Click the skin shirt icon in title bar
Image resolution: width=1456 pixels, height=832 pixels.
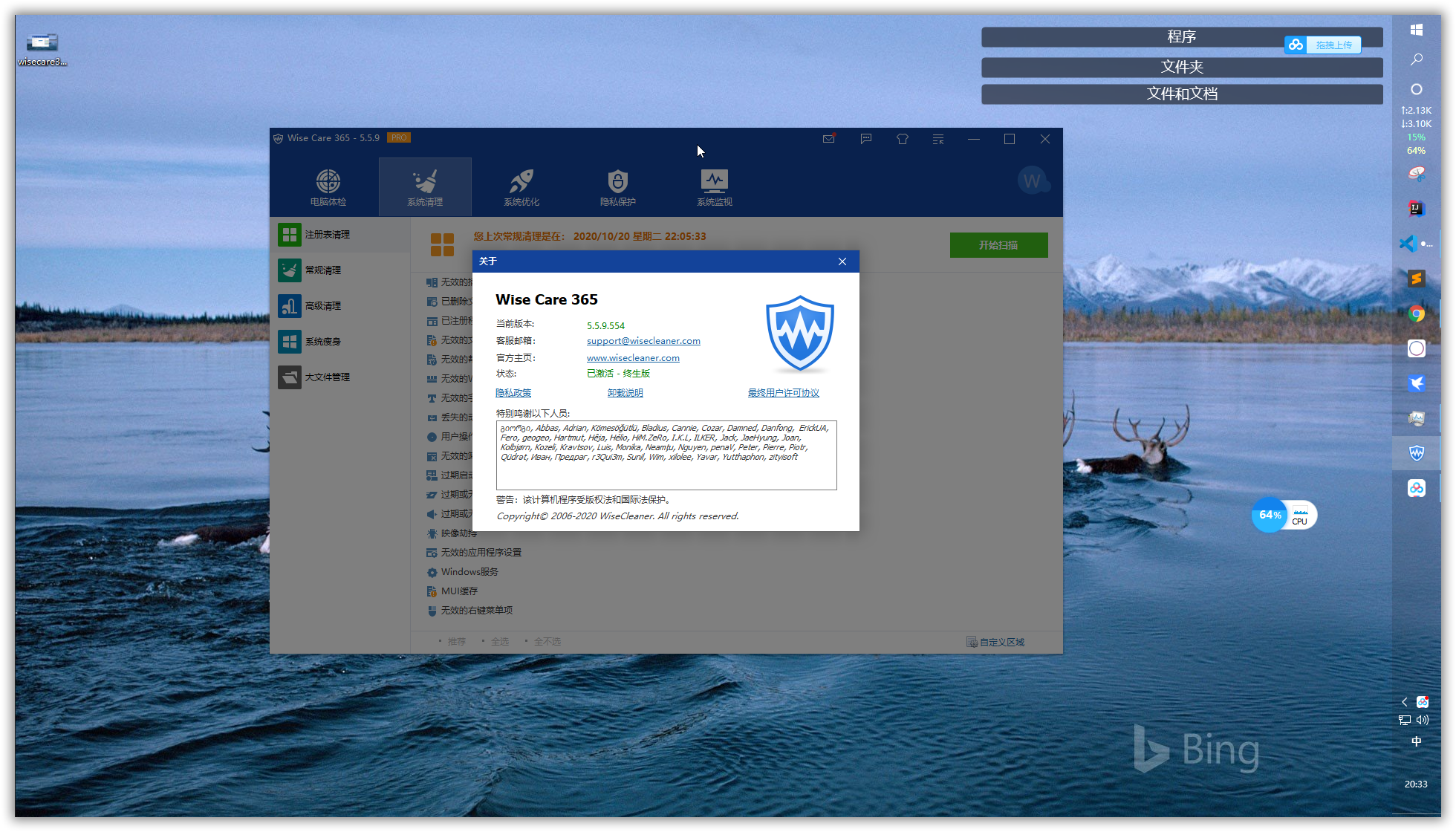[903, 139]
